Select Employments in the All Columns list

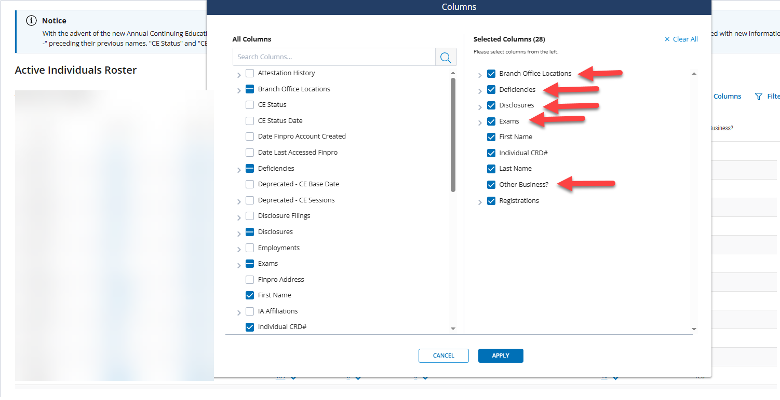tap(249, 248)
